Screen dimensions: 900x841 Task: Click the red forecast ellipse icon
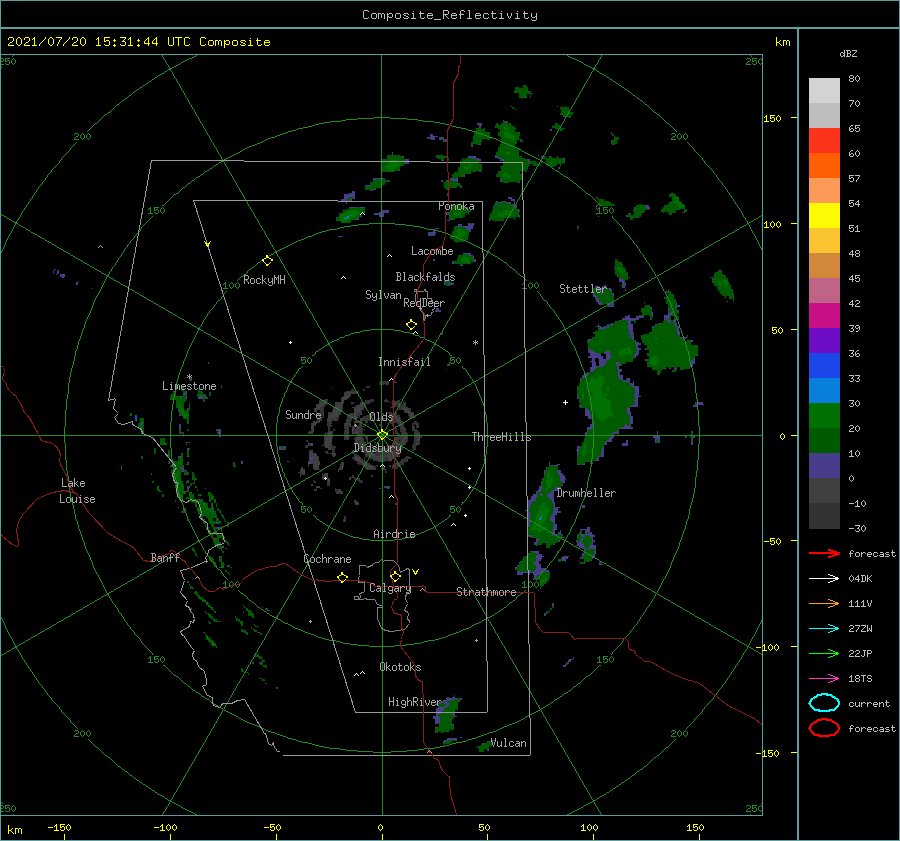click(824, 728)
